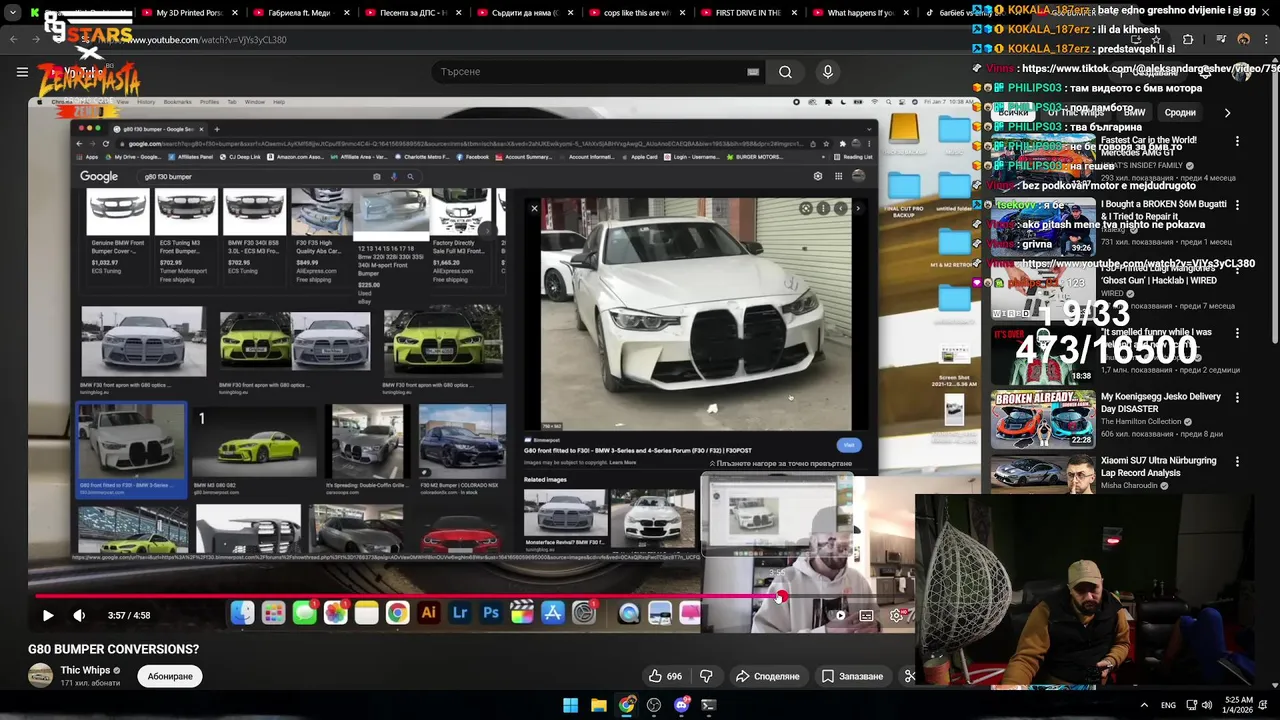Open options for the BROKEN $6M Bugatti video
Image resolution: width=1280 pixels, height=720 pixels.
coord(1237,205)
